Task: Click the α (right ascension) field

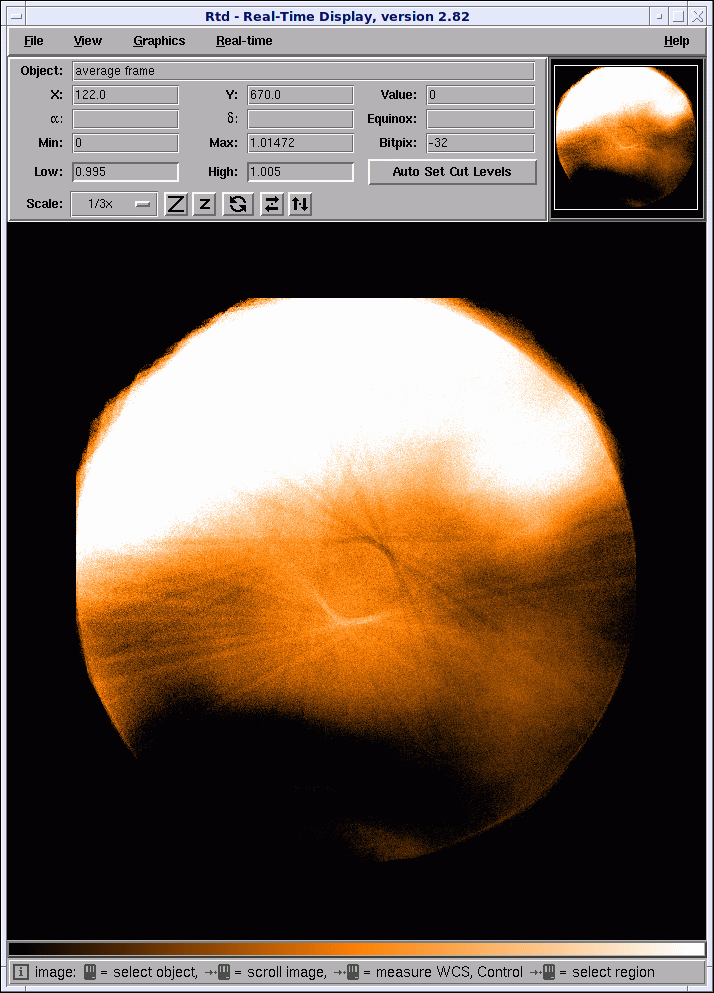Action: pos(125,119)
